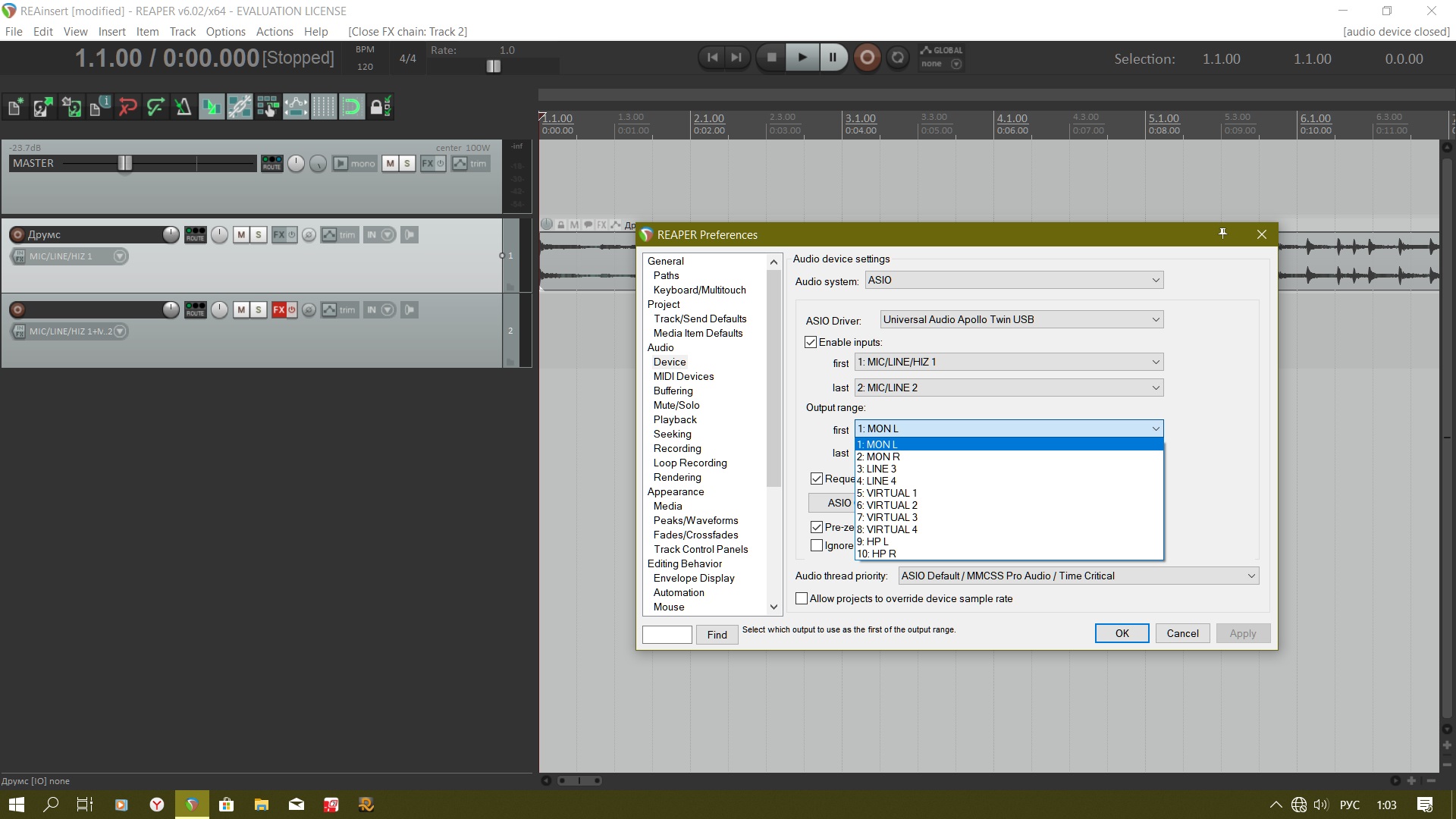Click the MASTER volume fader handle
Viewport: 1456px width, 819px height.
(x=125, y=163)
